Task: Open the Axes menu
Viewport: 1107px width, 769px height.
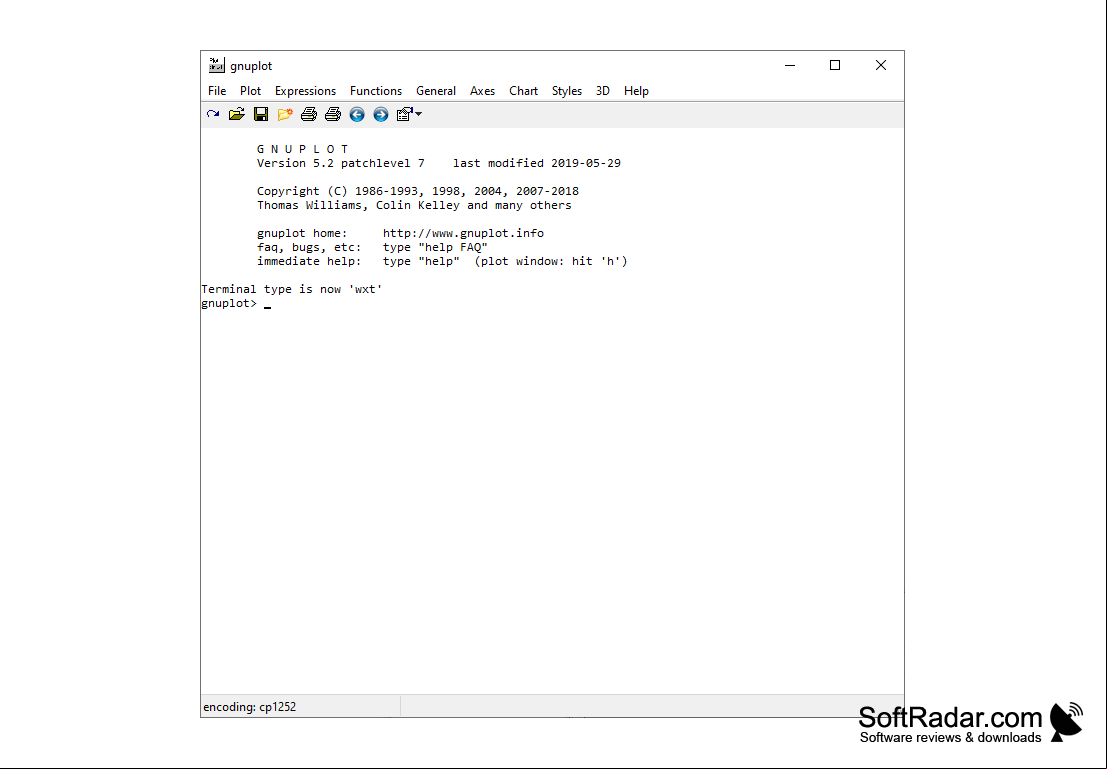Action: pos(482,90)
